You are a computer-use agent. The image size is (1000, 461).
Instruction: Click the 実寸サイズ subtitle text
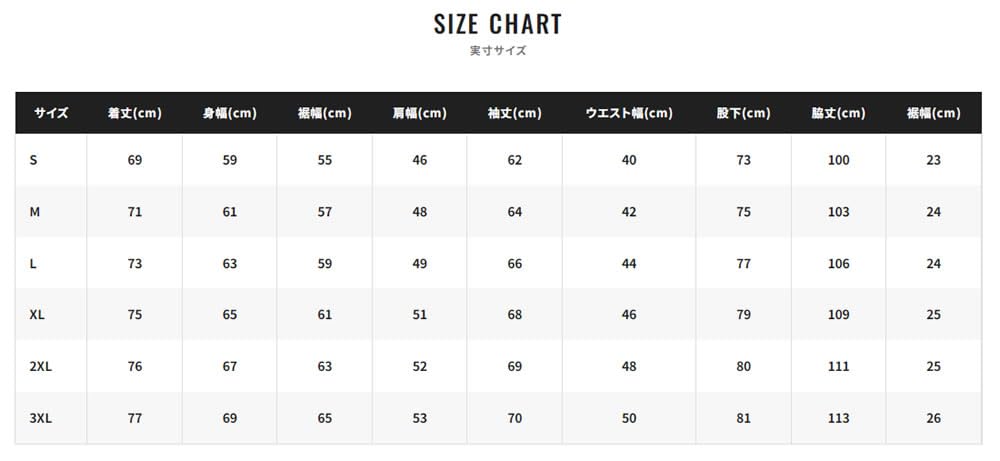(498, 50)
